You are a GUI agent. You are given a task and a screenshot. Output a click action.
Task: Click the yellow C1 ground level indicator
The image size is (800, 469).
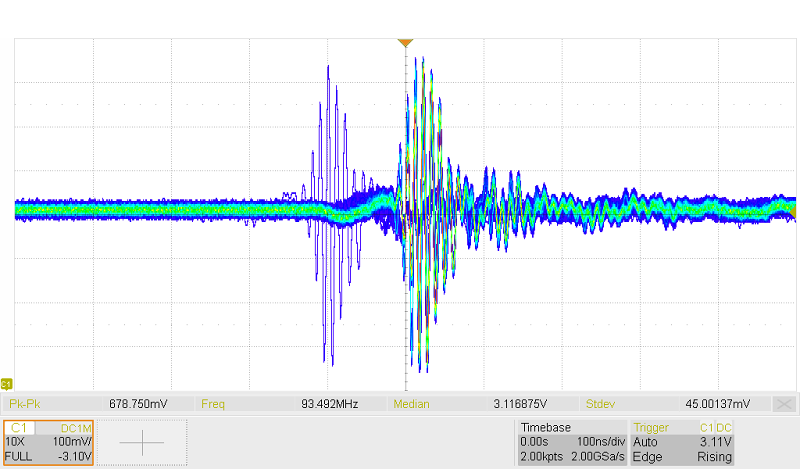(7, 383)
